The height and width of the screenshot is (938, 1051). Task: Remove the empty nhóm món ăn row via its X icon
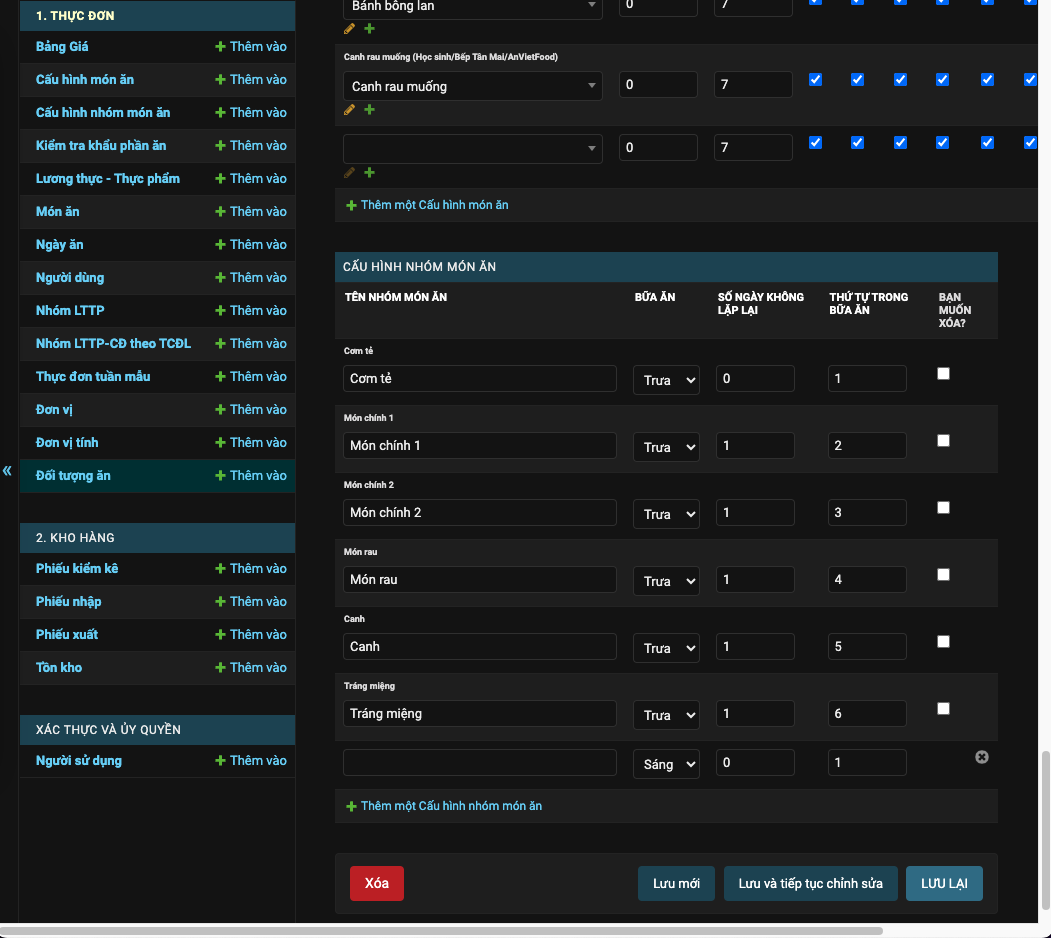coord(981,757)
